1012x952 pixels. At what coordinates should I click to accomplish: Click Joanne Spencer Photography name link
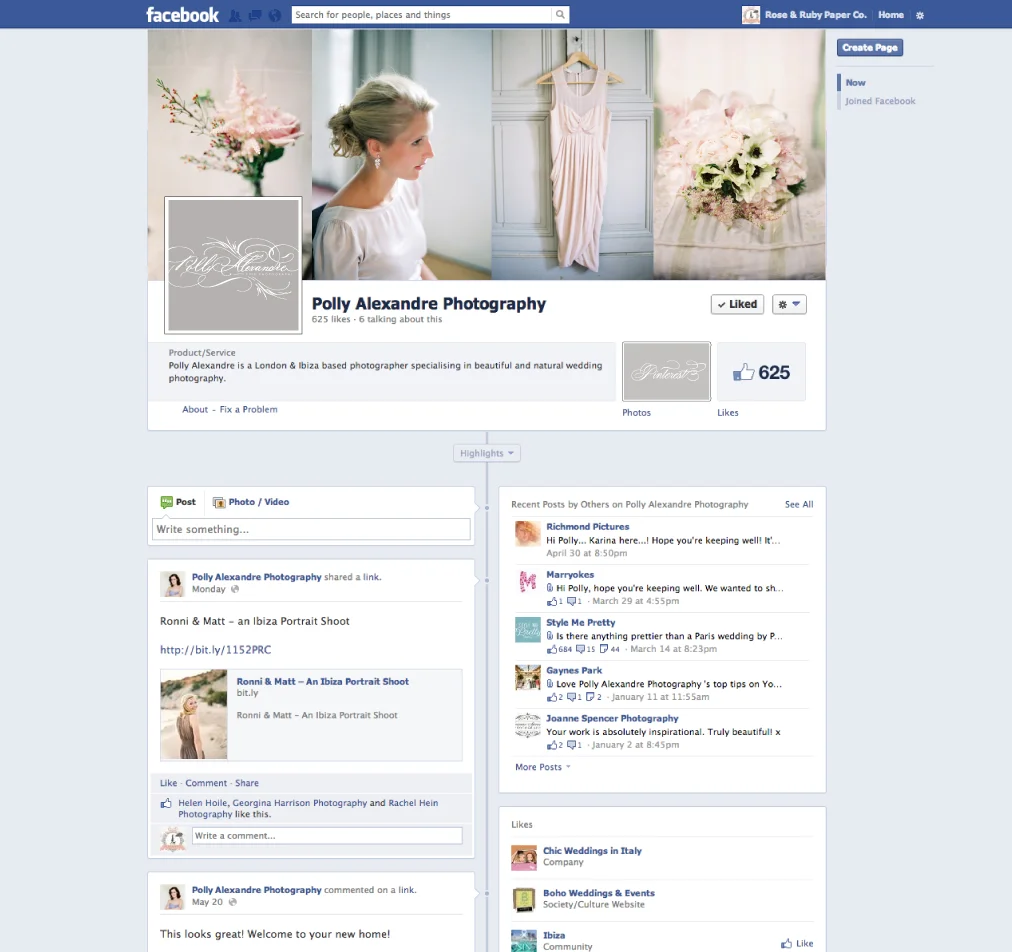coord(612,718)
